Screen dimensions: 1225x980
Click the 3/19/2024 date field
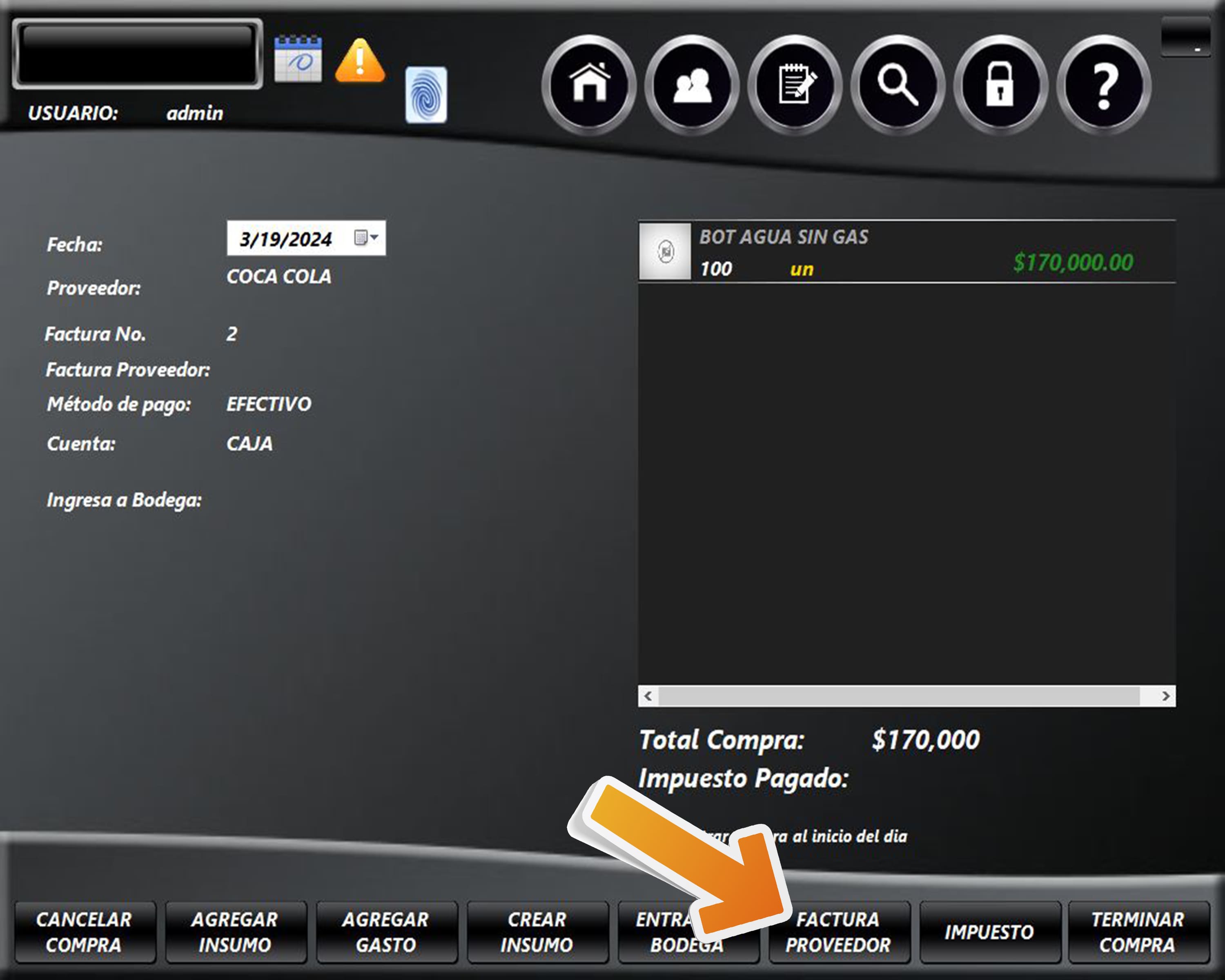pos(286,238)
